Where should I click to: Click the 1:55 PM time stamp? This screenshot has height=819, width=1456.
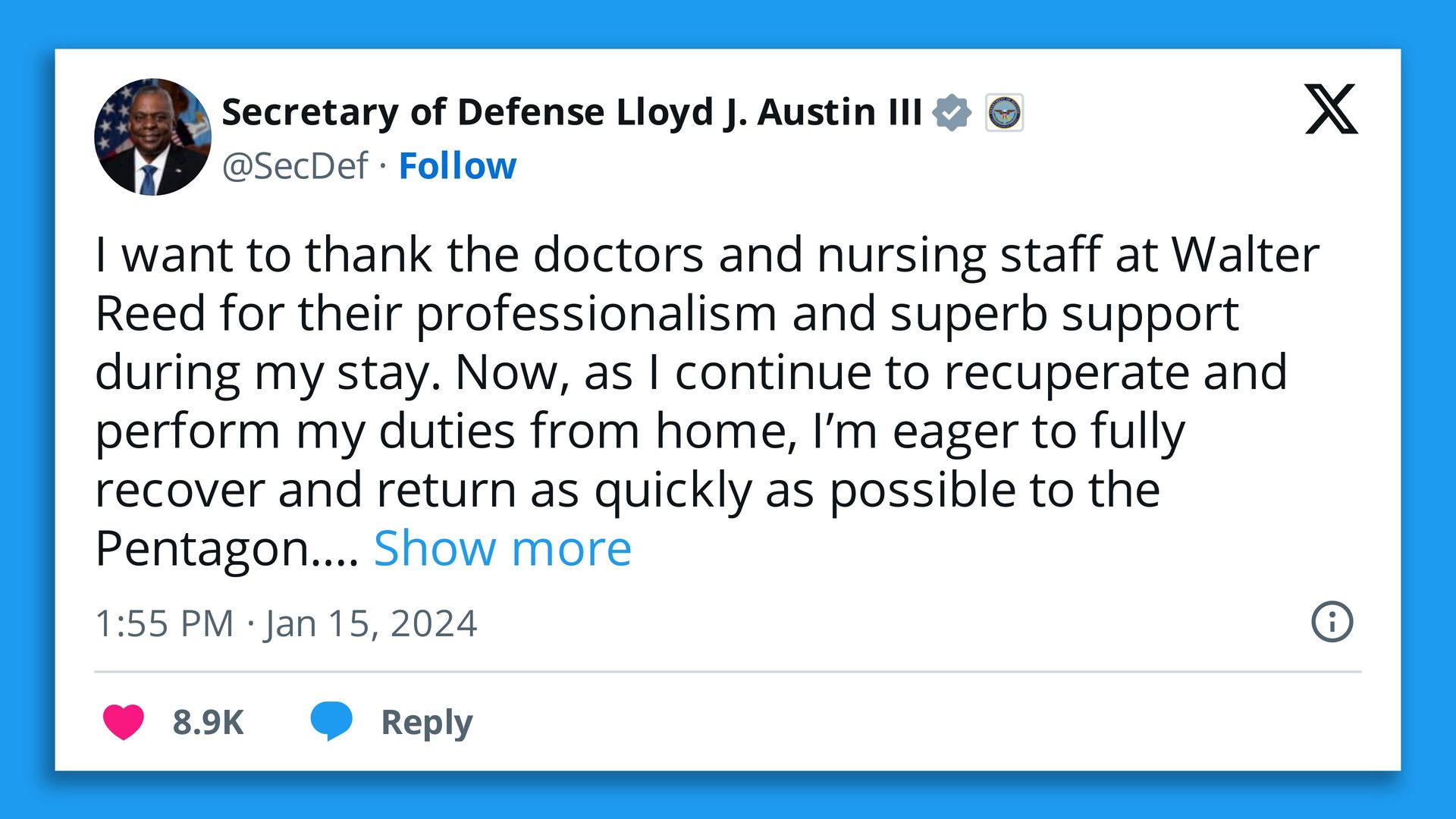(164, 624)
